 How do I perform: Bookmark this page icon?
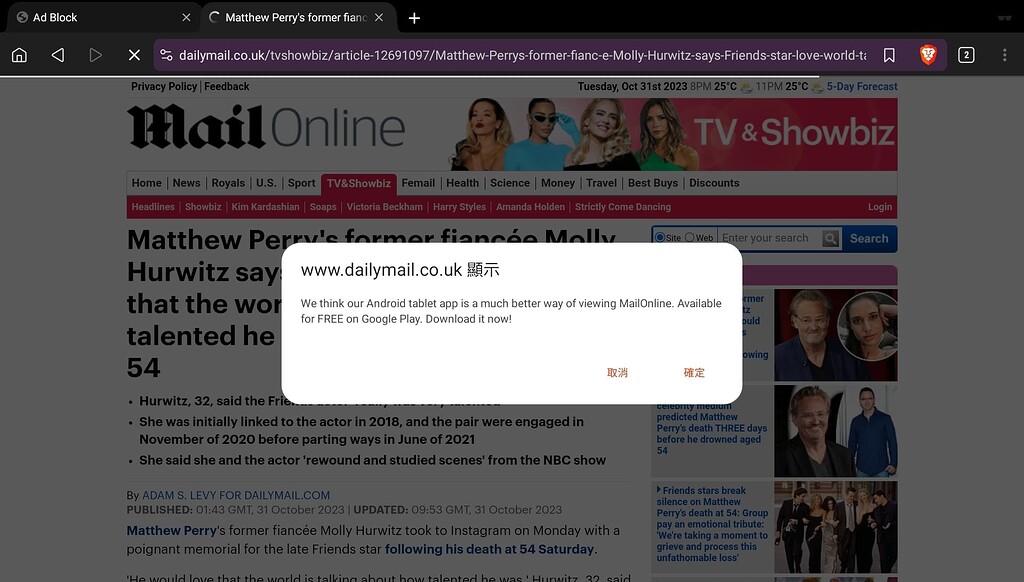click(889, 55)
